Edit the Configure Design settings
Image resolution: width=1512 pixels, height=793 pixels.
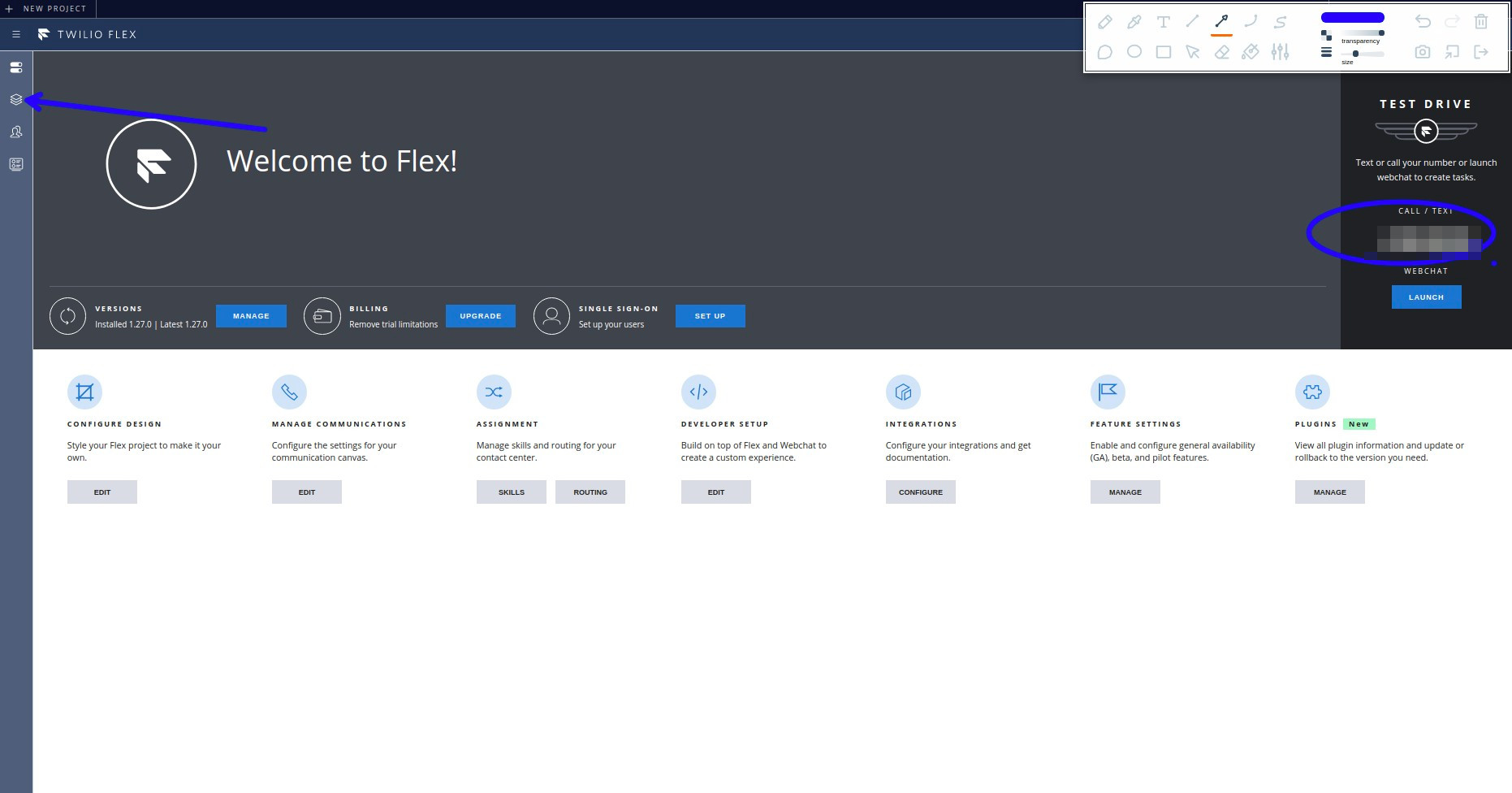pyautogui.click(x=102, y=492)
